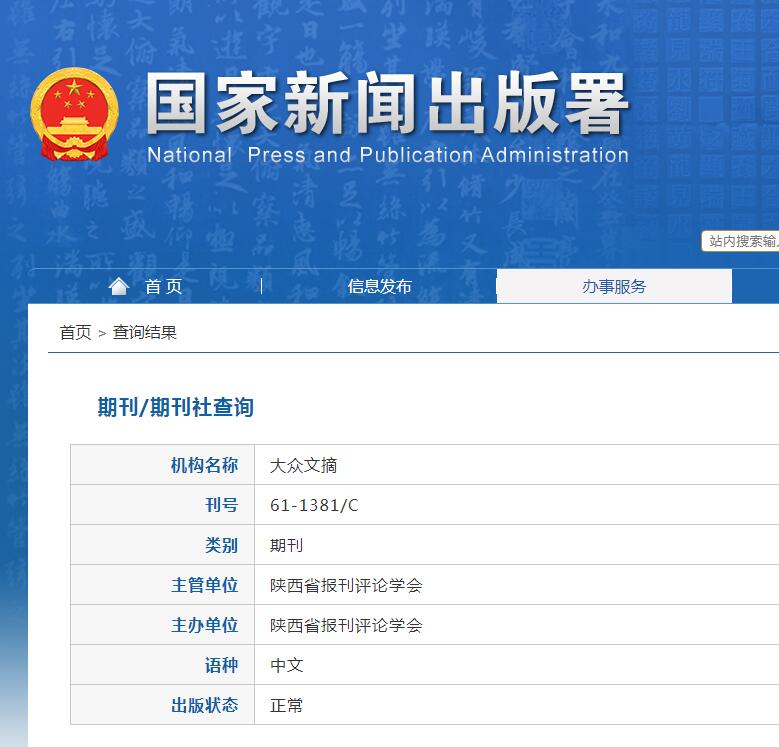The height and width of the screenshot is (747, 779).
Task: Click the house icon in navigation bar
Action: pos(119,287)
